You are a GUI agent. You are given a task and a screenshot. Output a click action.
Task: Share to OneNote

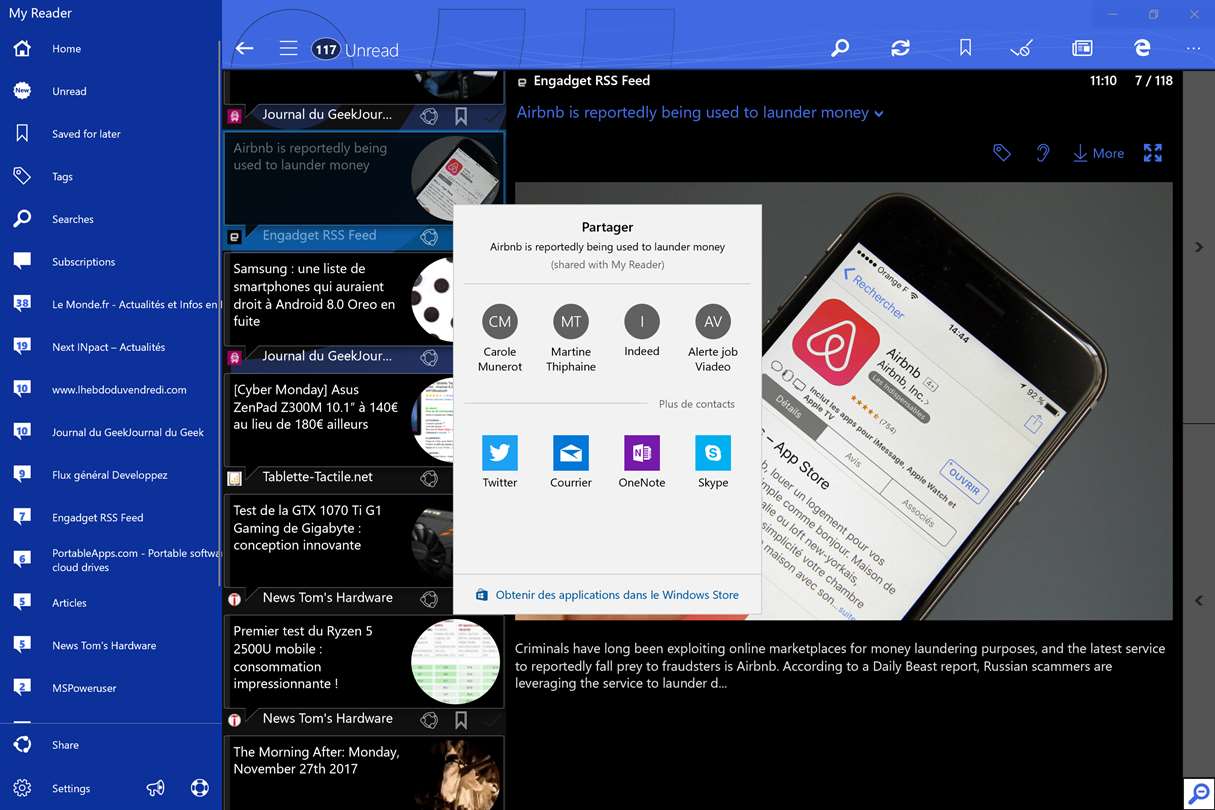(x=642, y=462)
